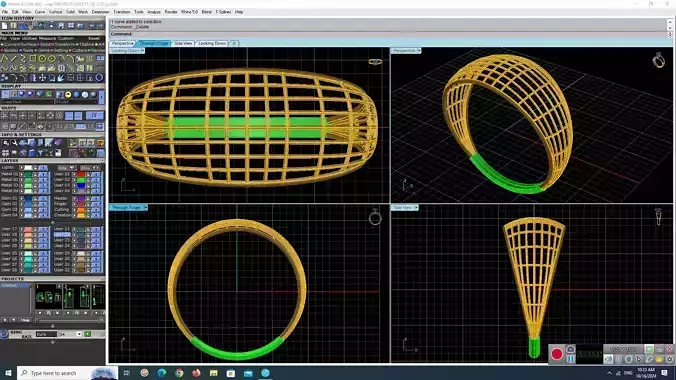Open the red User 01 color swatch
The height and width of the screenshot is (380, 676).
pos(81,174)
